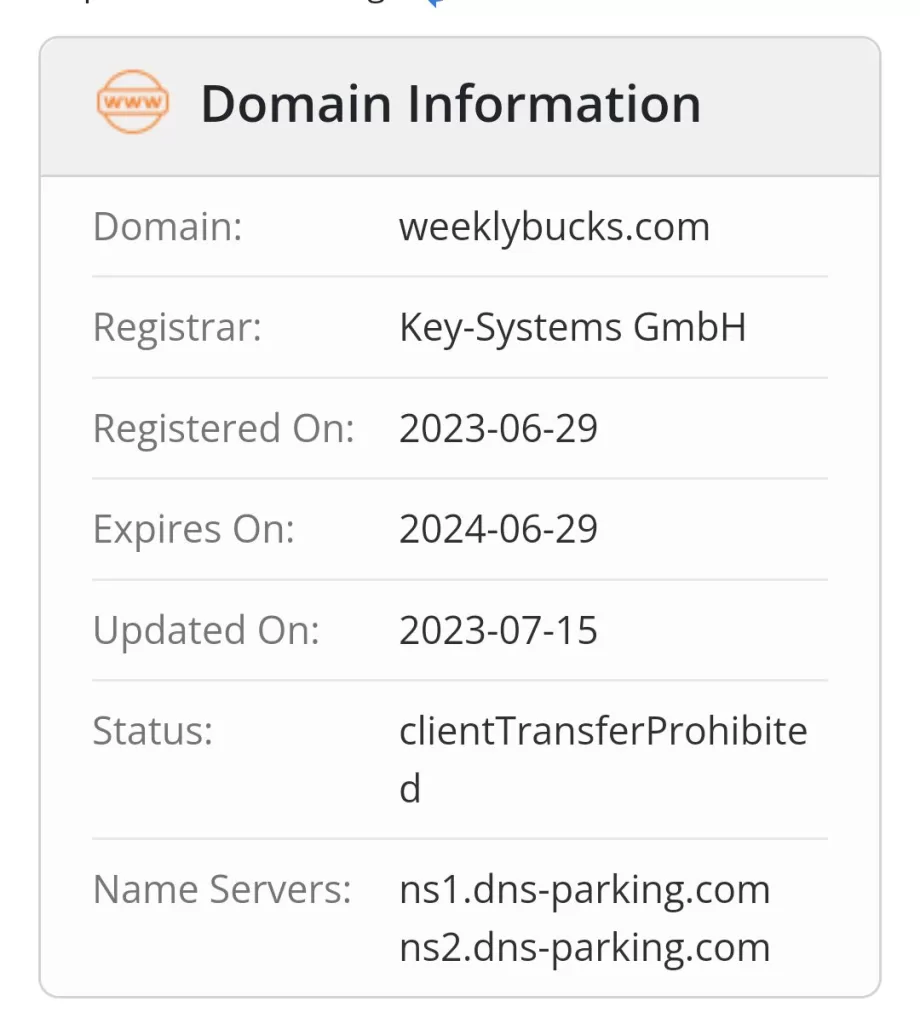
Task: Click the updated date 2023-07-15
Action: [498, 630]
